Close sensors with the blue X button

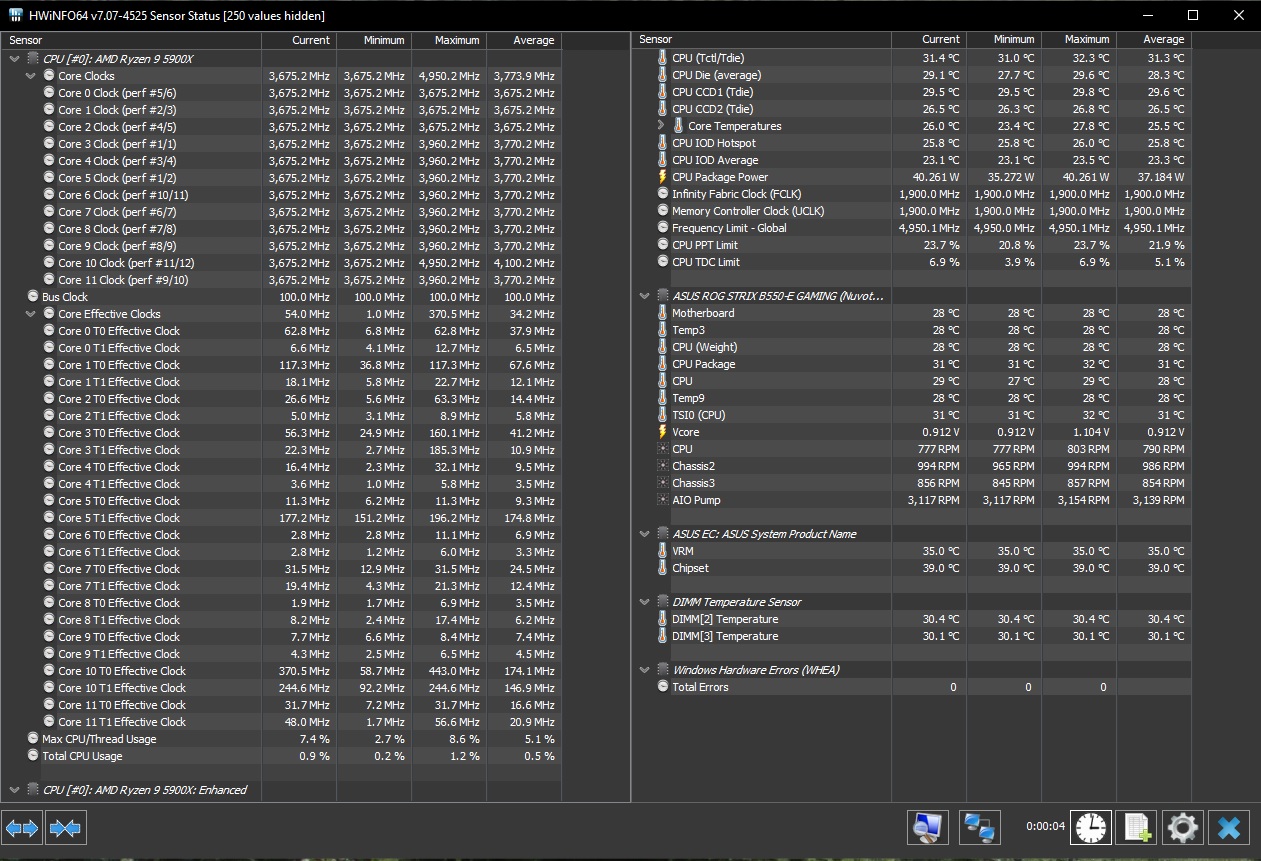point(1229,828)
